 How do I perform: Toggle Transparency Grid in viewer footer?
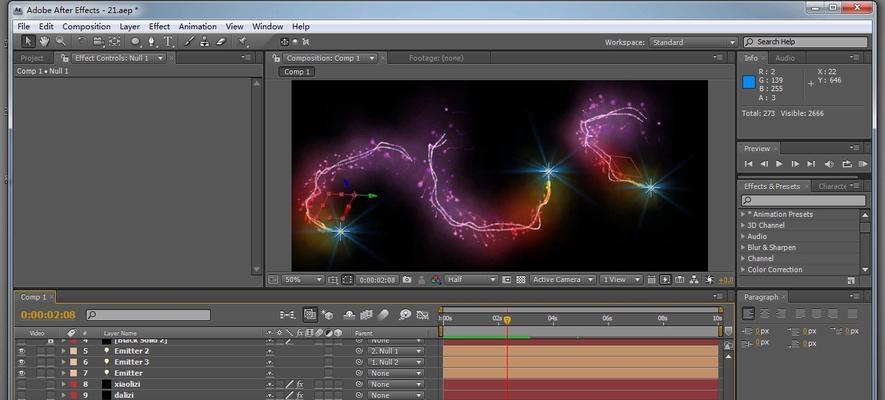pyautogui.click(x=520, y=279)
